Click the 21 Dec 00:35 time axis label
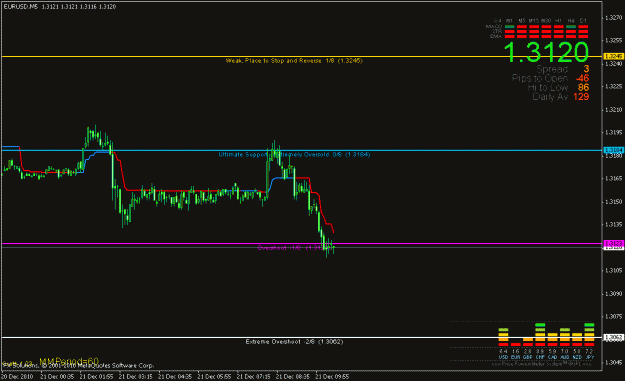This screenshot has width=625, height=381. click(57, 377)
